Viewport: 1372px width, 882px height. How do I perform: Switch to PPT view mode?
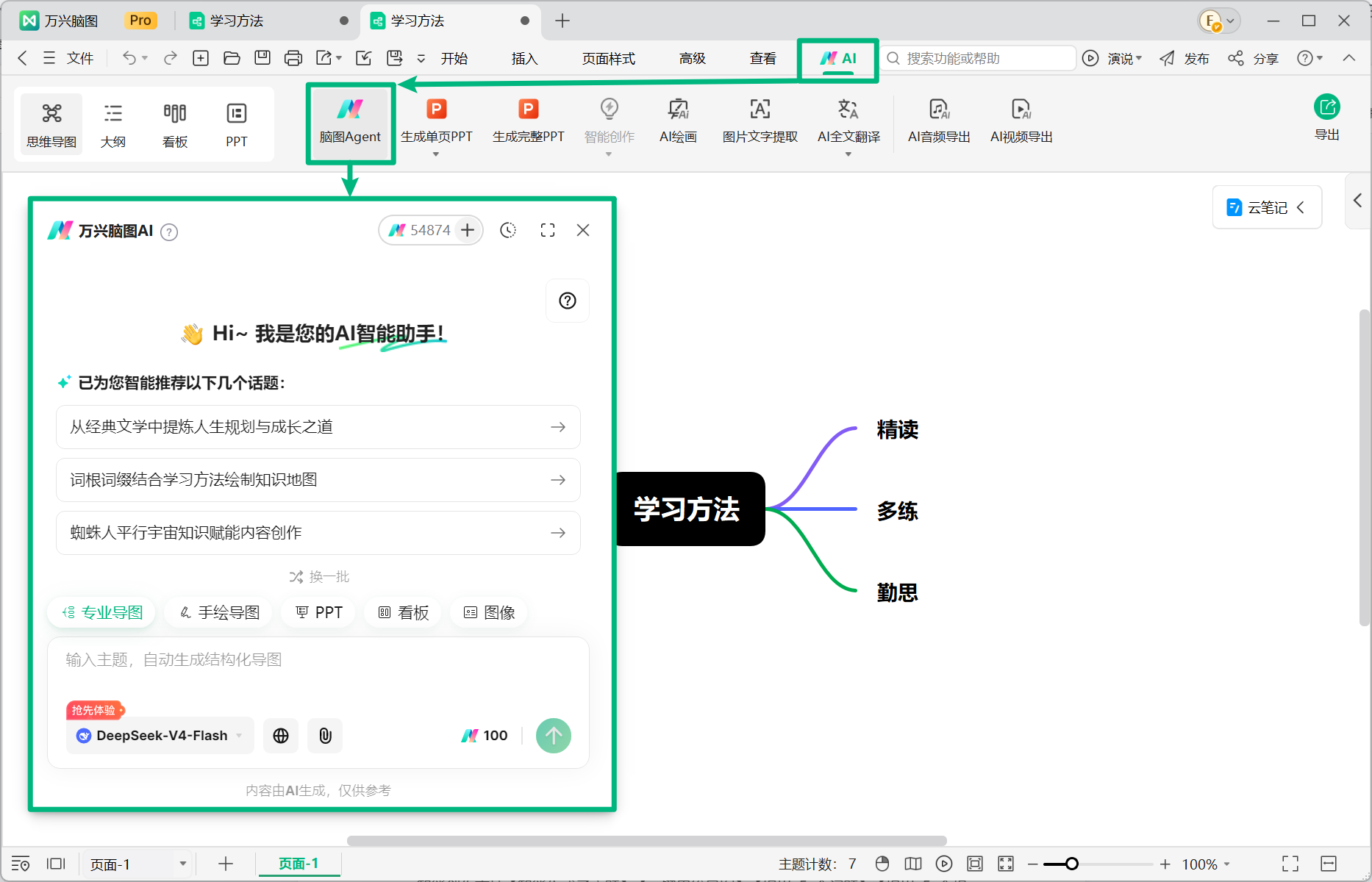tap(237, 123)
